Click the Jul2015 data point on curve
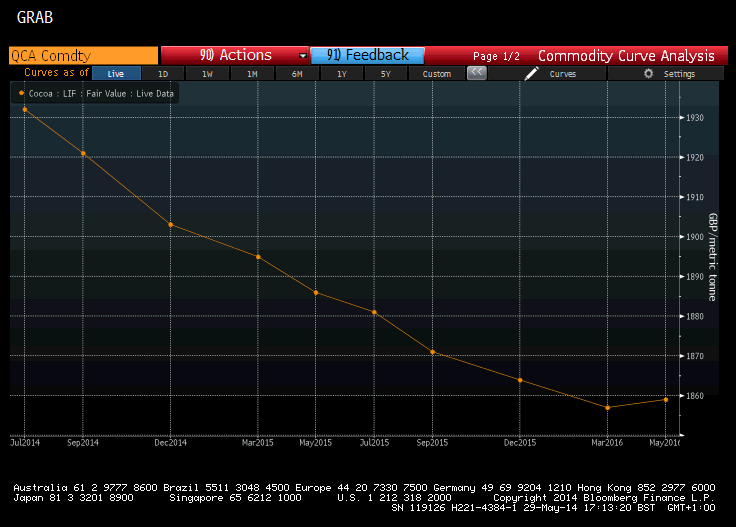 click(375, 312)
